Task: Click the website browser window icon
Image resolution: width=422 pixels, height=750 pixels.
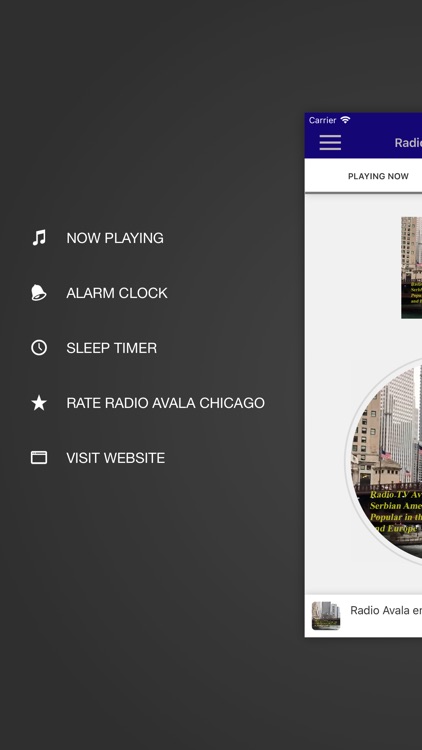Action: (x=39, y=458)
